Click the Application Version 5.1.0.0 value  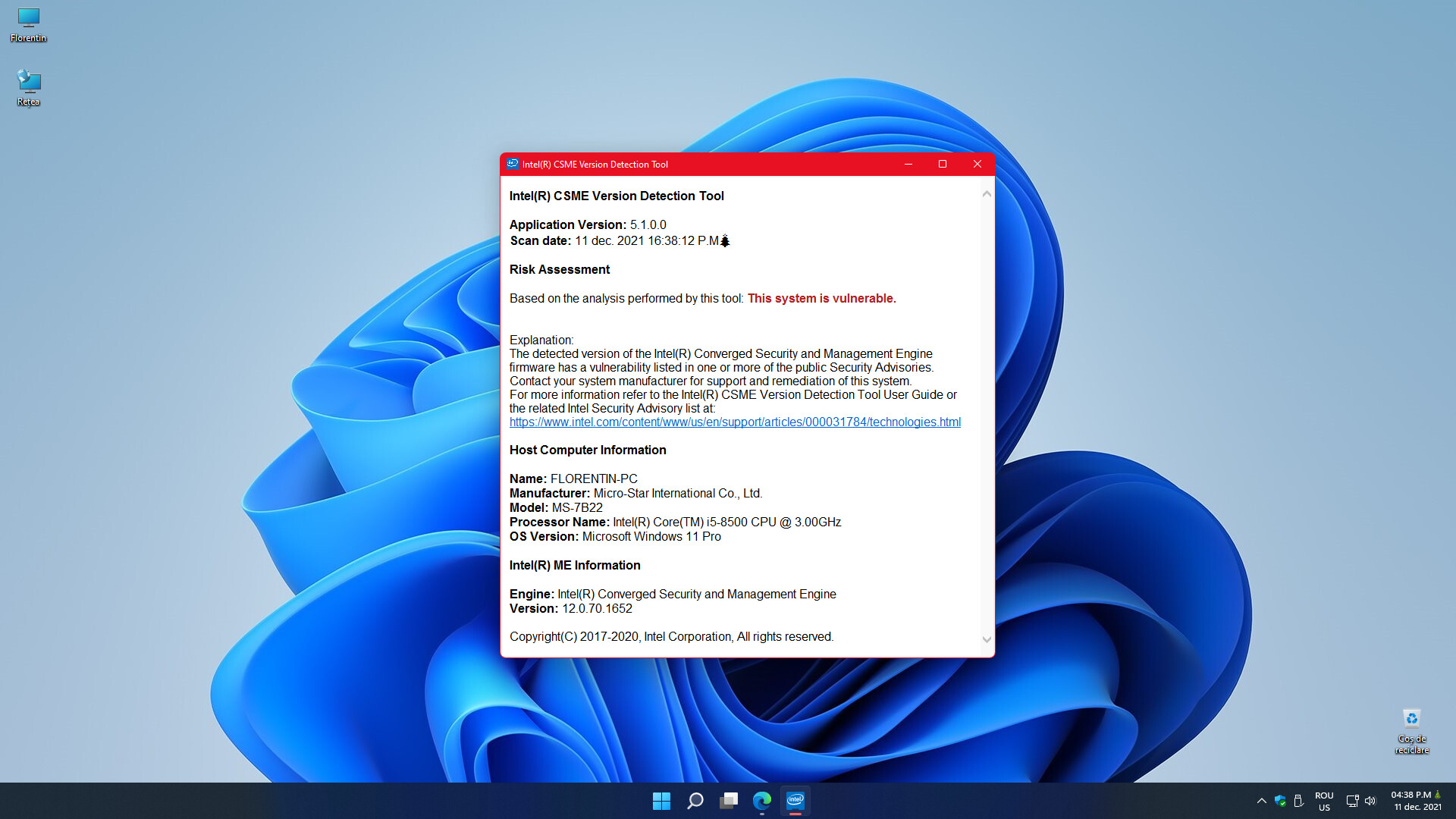[648, 225]
